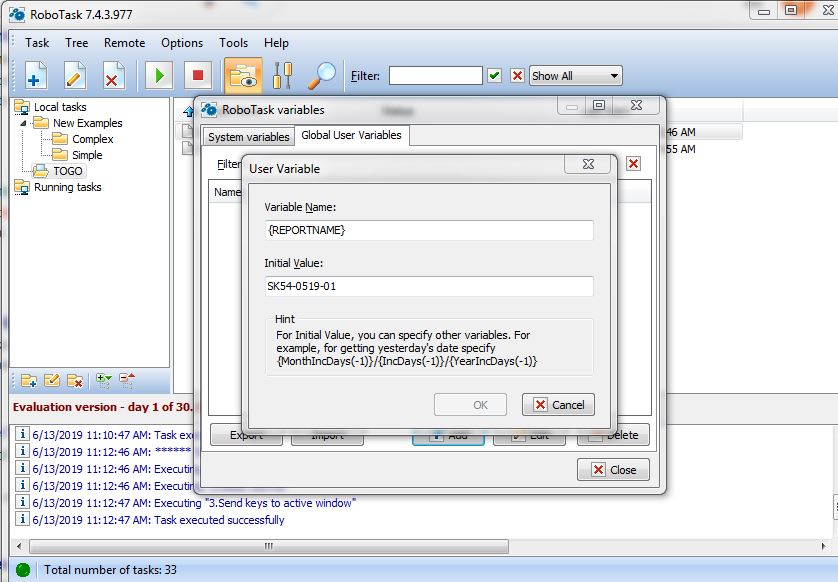The image size is (838, 582).
Task: Switch to the Global User Variables tab
Action: (x=351, y=135)
